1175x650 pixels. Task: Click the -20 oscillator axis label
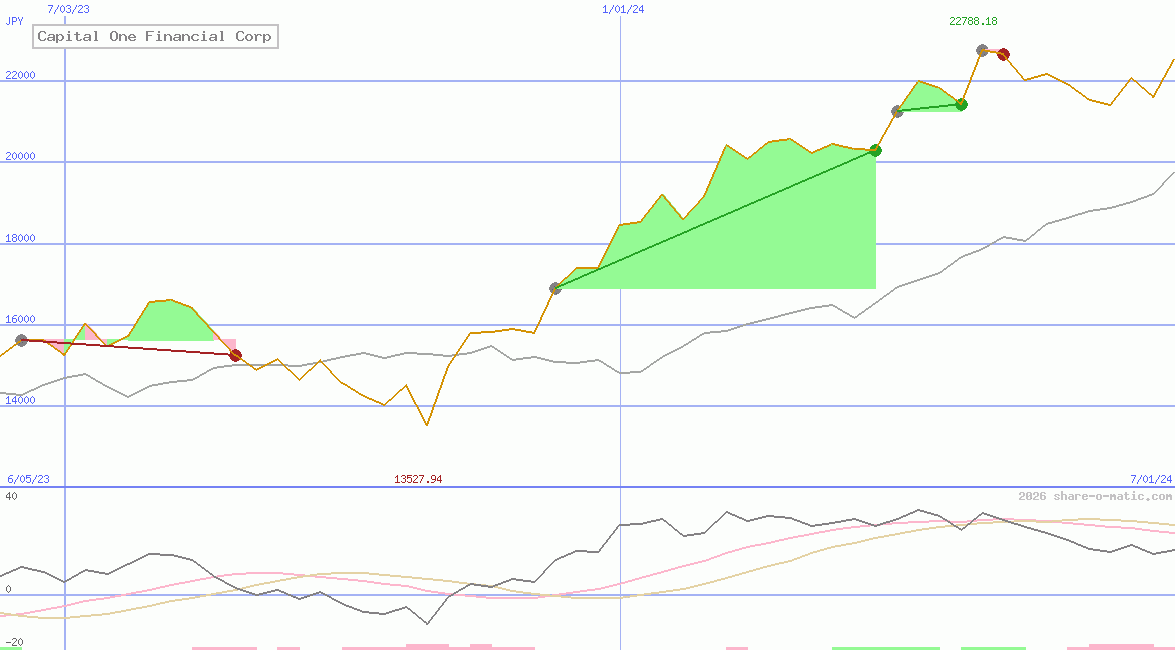[14, 643]
